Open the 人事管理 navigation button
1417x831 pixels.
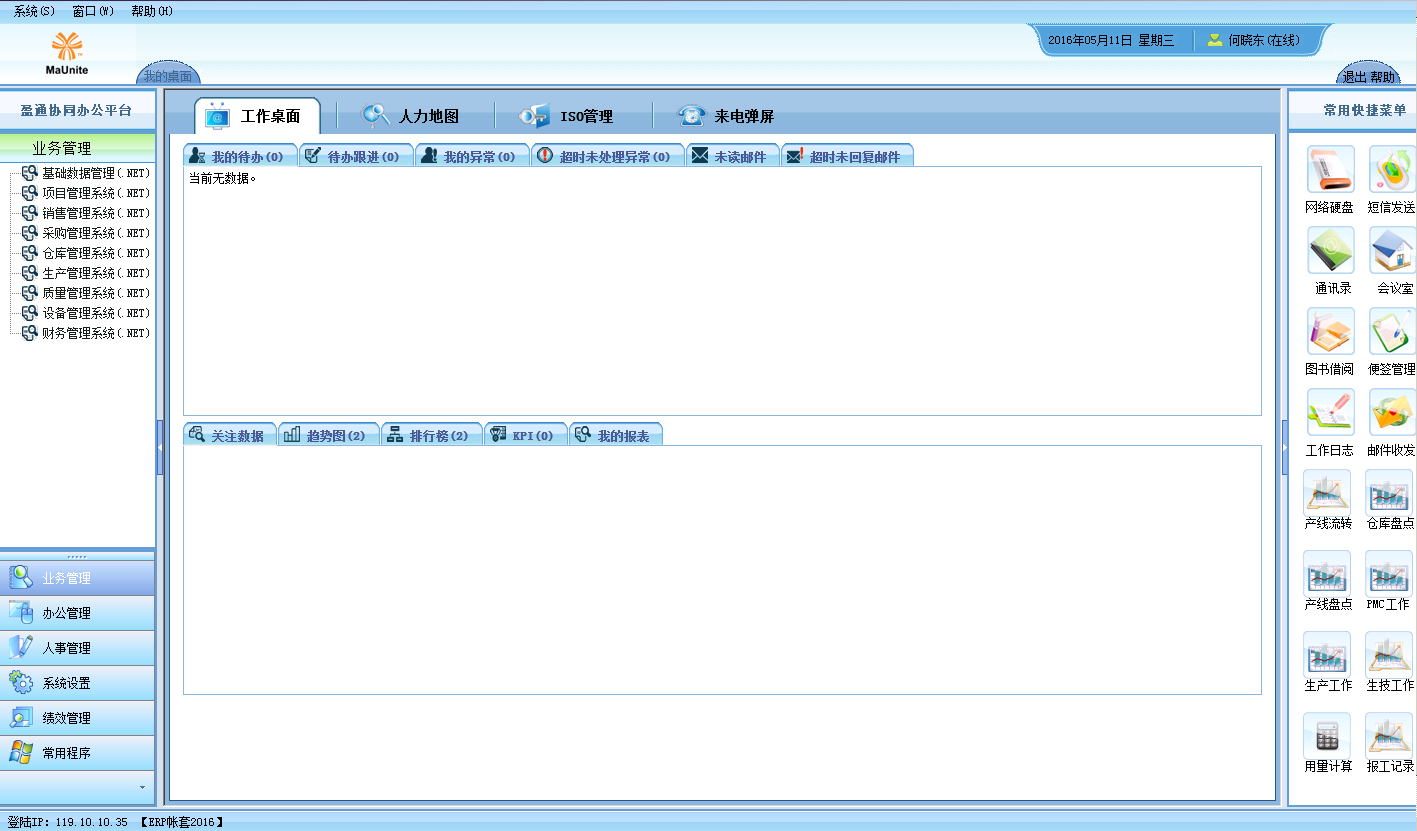pos(77,648)
